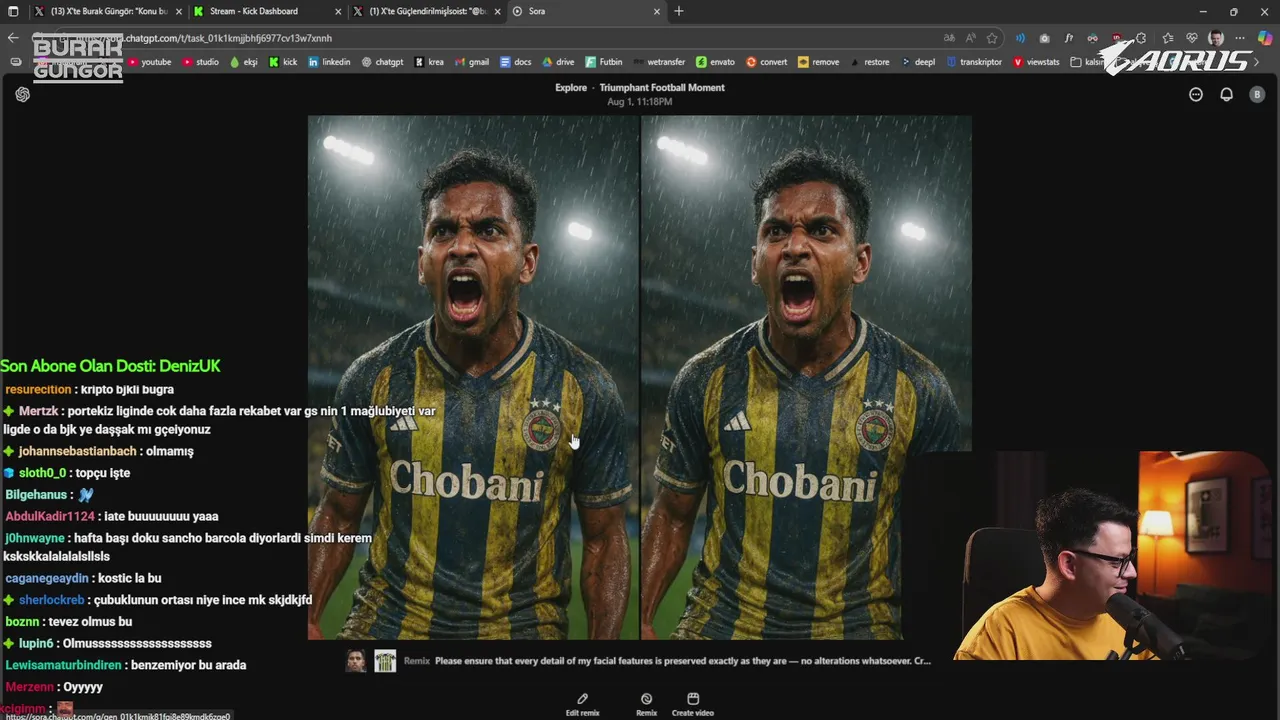Click the Sora logo icon at top-left
This screenshot has height=720, width=1280.
pos(23,94)
